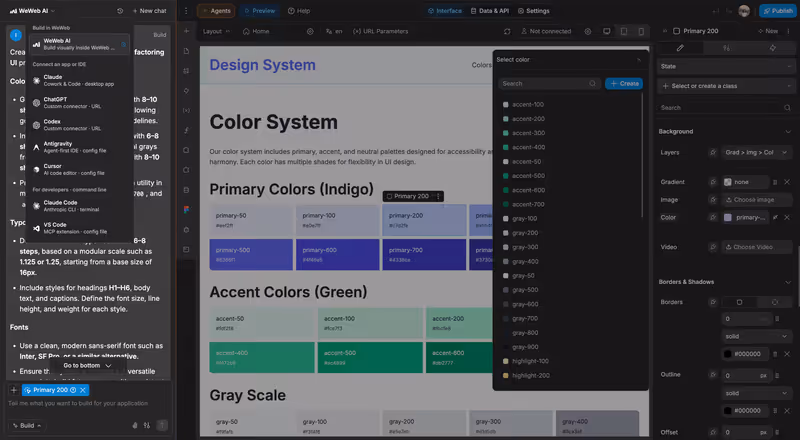Open the WeWeb AI dropdown header
Image resolution: width=800 pixels, height=440 pixels.
coord(32,11)
